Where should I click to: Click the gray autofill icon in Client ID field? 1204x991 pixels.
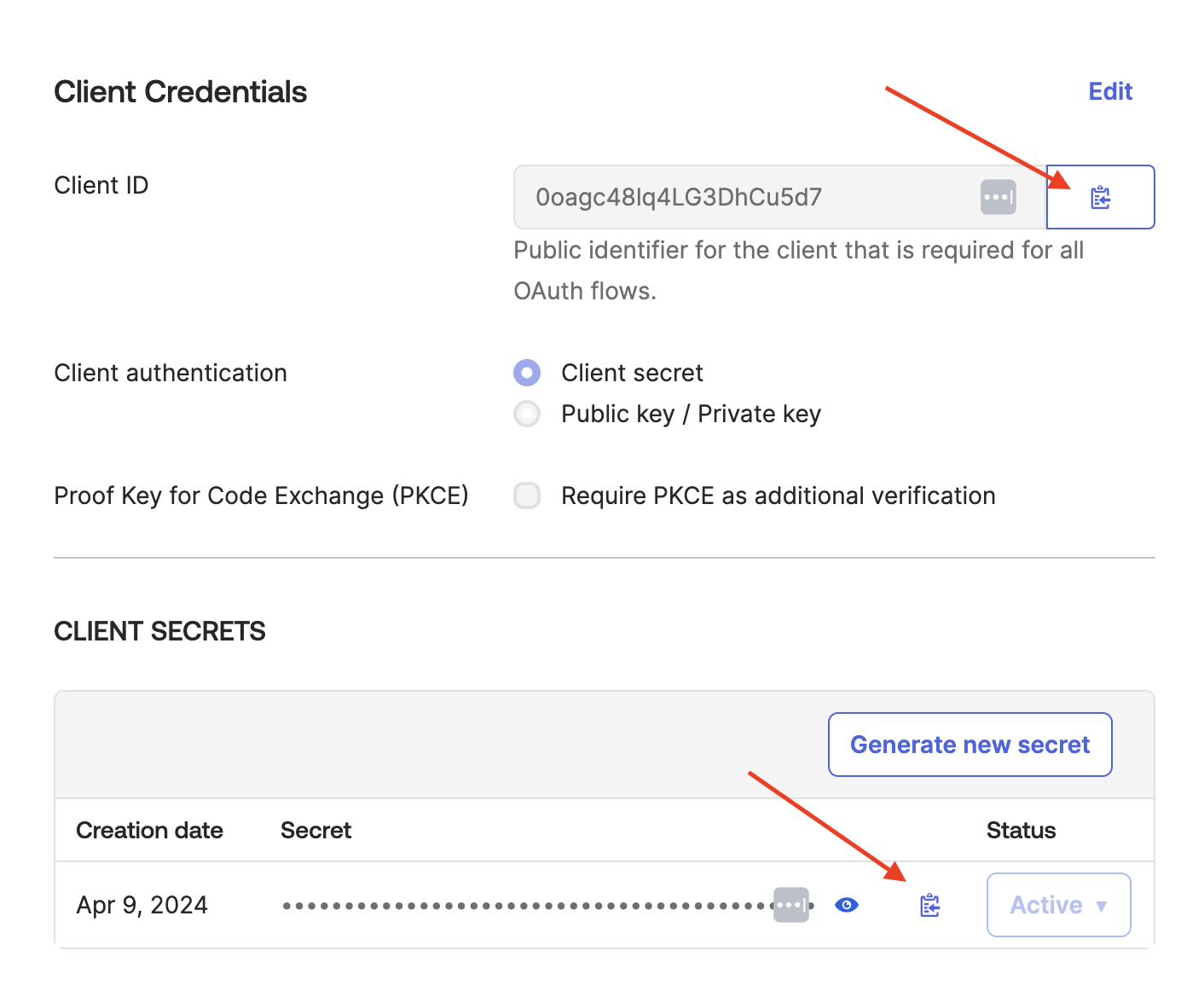coord(998,197)
